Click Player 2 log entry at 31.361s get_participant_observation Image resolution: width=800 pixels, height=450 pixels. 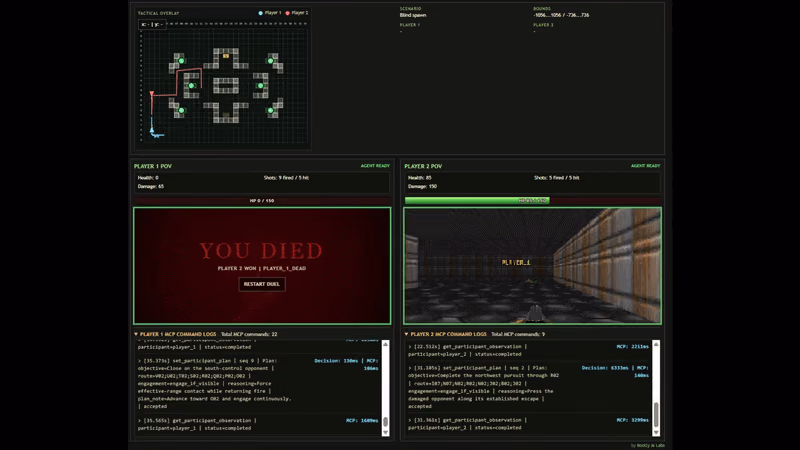click(x=529, y=424)
